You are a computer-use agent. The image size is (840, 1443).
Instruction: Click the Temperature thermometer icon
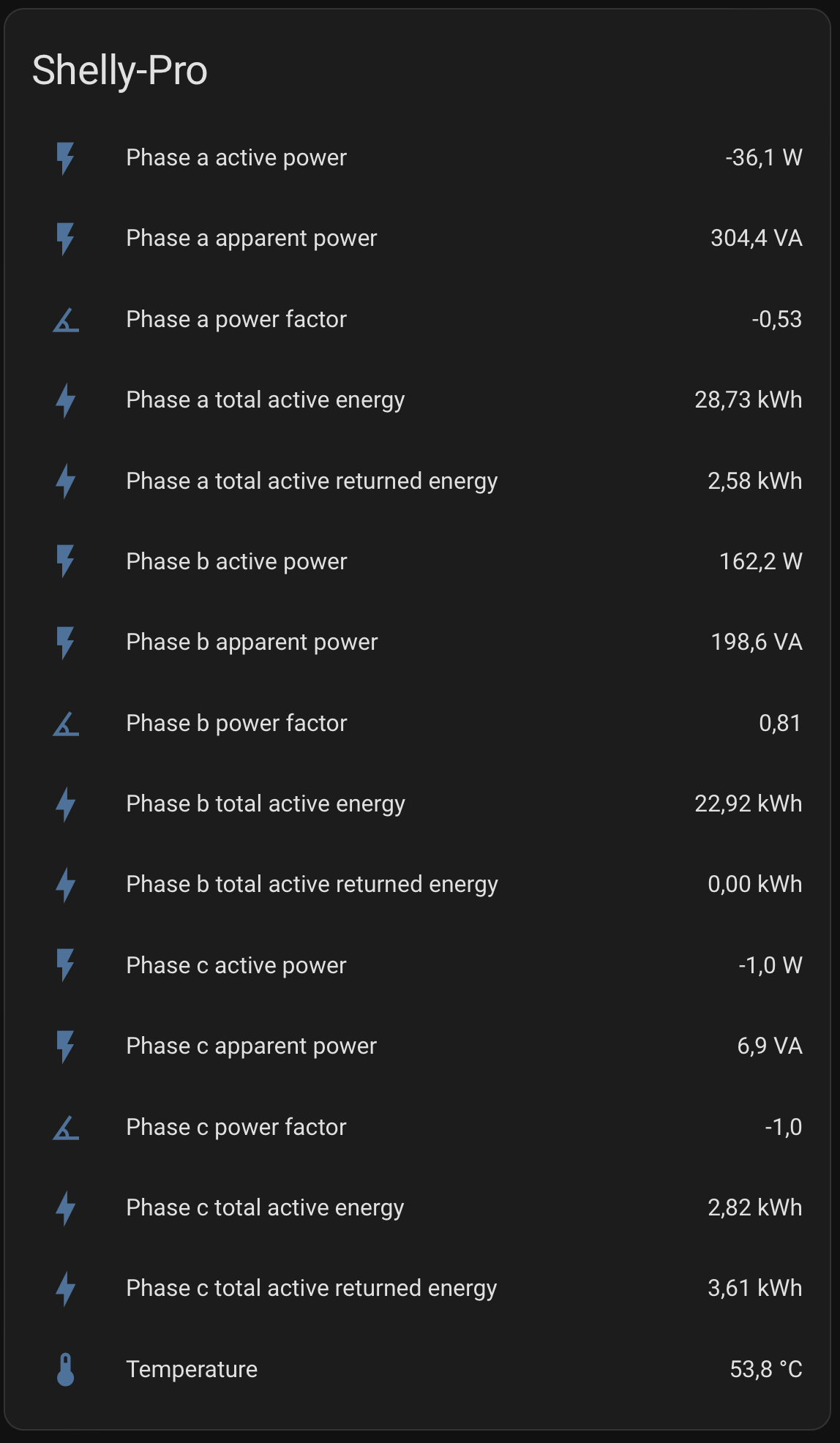[66, 1369]
